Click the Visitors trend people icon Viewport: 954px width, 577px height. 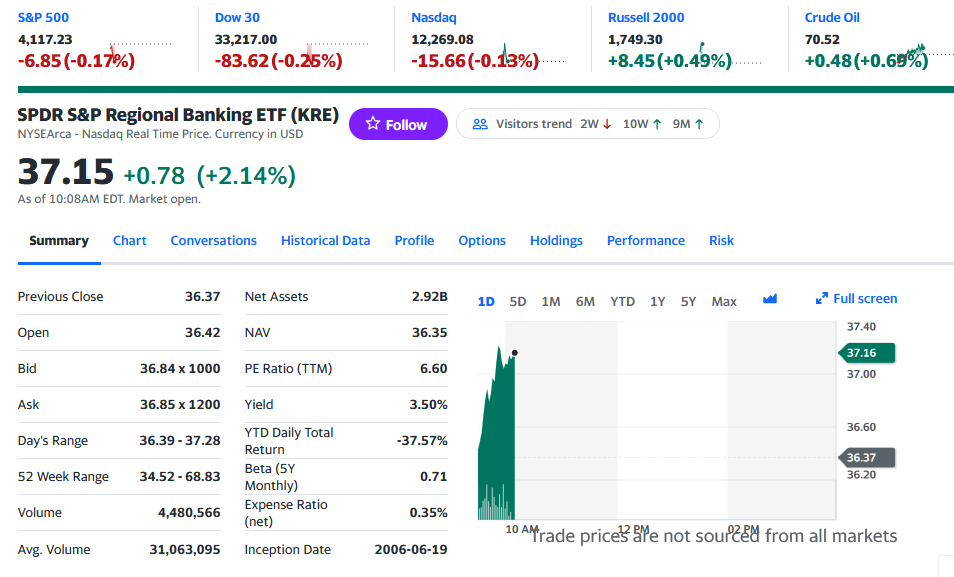point(480,124)
